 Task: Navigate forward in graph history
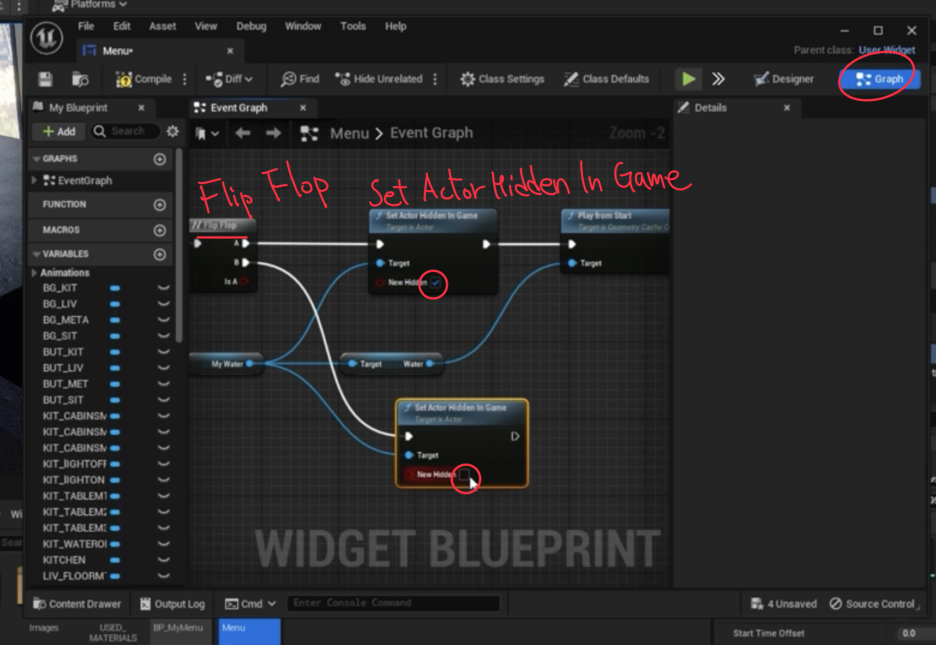pos(273,133)
